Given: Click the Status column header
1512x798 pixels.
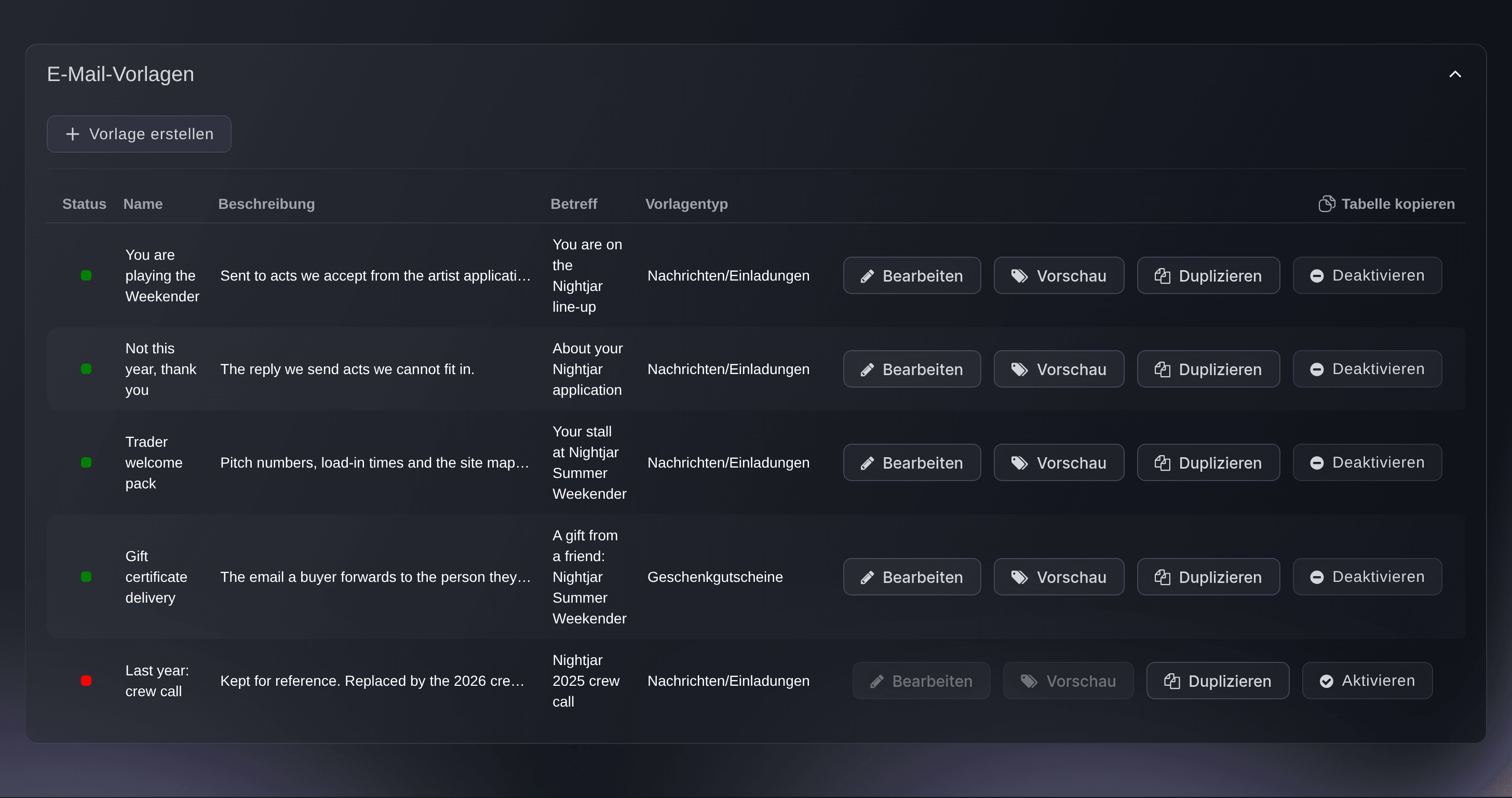Looking at the screenshot, I should (x=84, y=204).
